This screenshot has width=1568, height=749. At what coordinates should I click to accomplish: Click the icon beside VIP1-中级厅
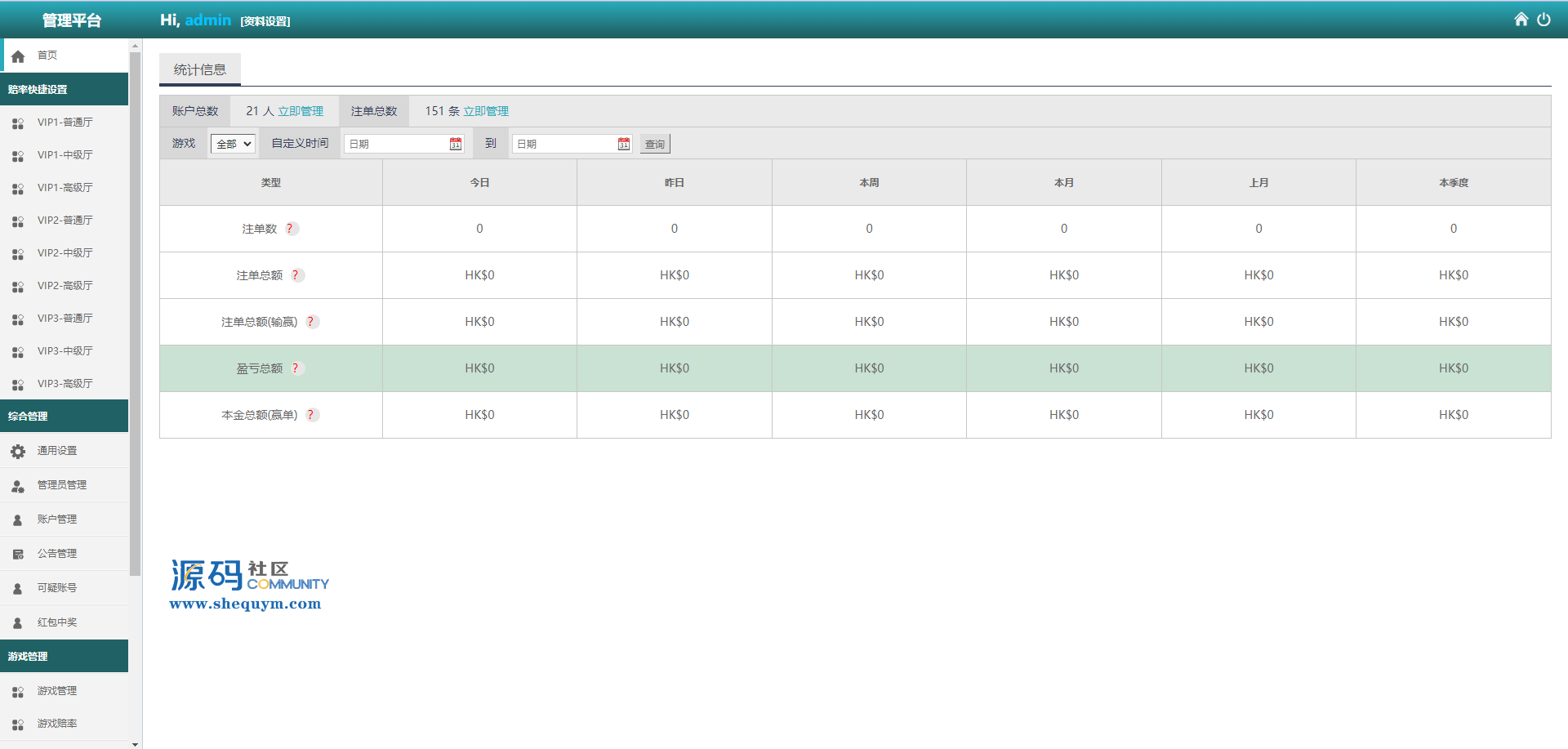tap(18, 156)
